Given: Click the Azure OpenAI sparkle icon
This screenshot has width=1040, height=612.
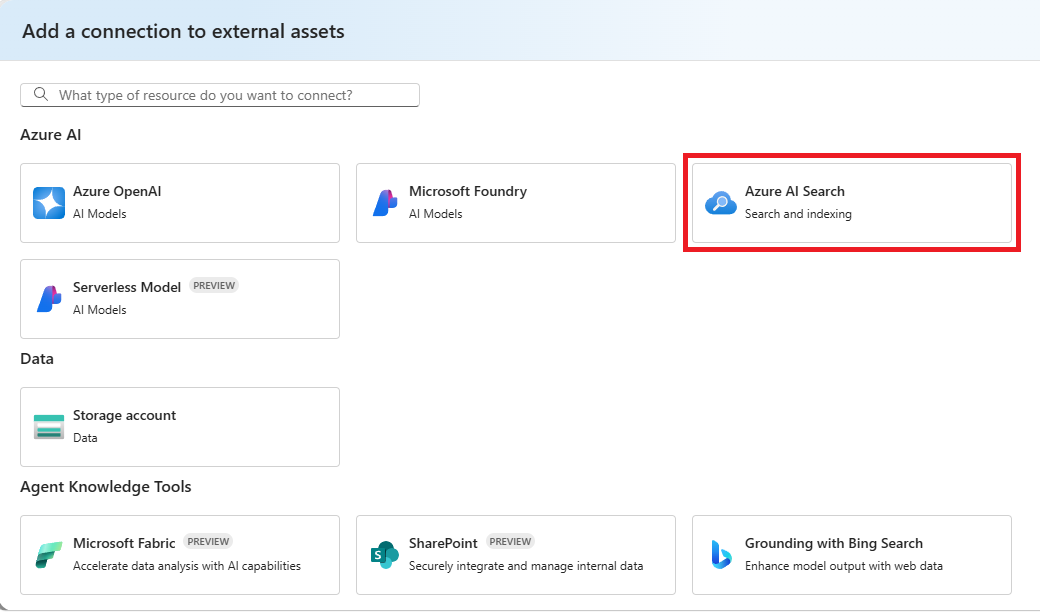Looking at the screenshot, I should [49, 203].
